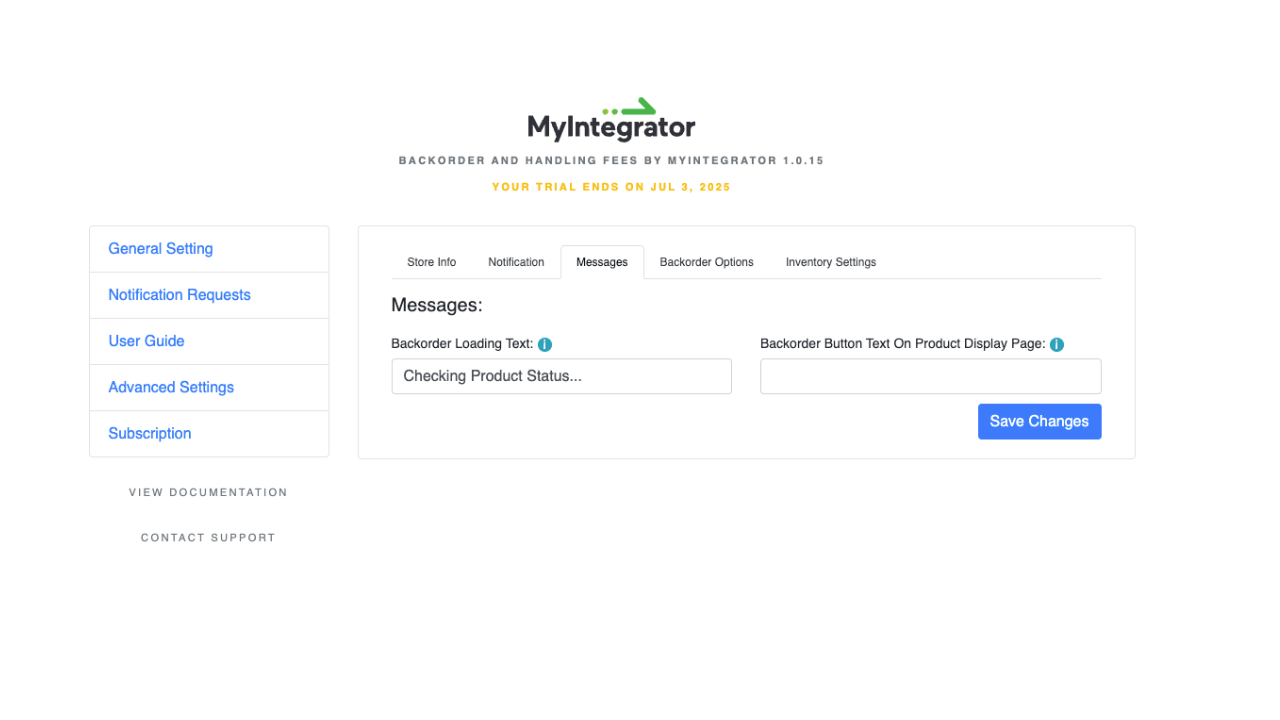
Task: Open Notification Requests in the sidebar
Action: [209, 295]
